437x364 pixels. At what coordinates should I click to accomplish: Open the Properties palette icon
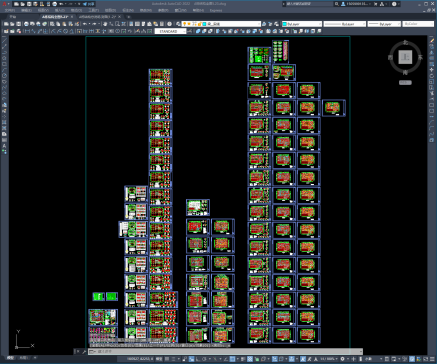(131, 24)
